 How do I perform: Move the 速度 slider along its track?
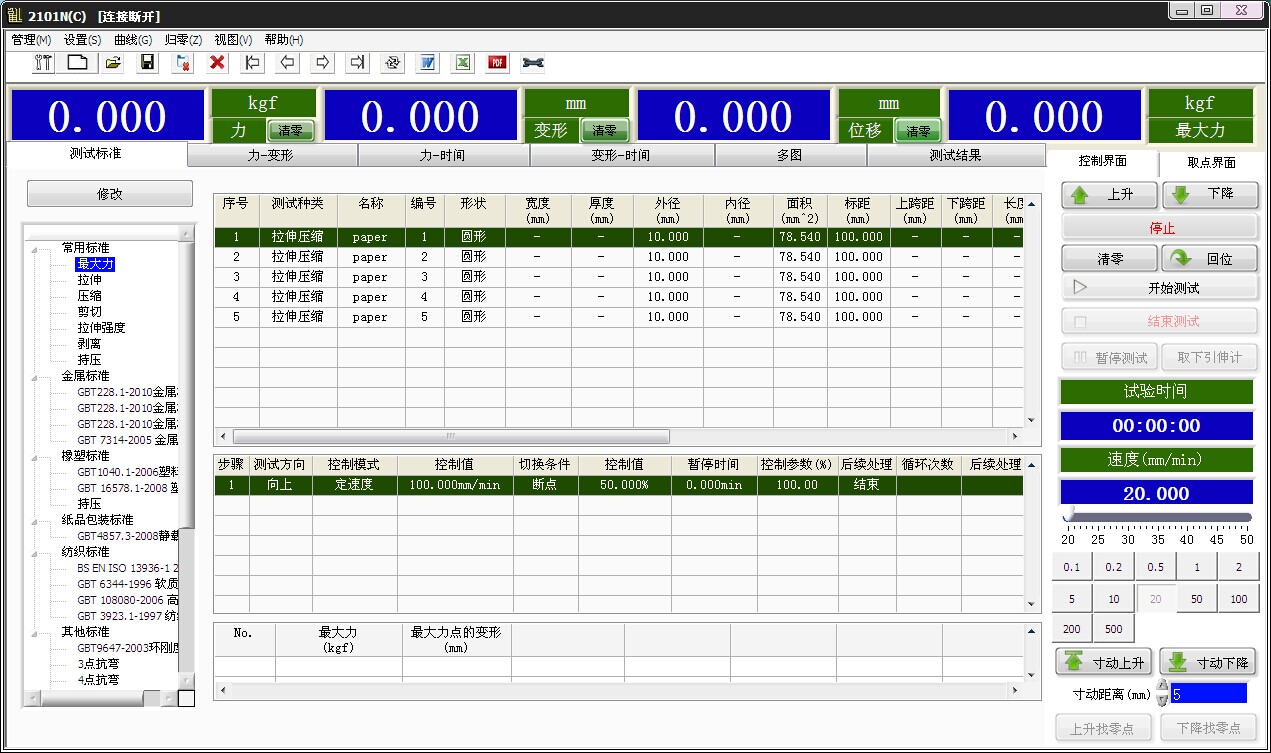(x=1158, y=517)
